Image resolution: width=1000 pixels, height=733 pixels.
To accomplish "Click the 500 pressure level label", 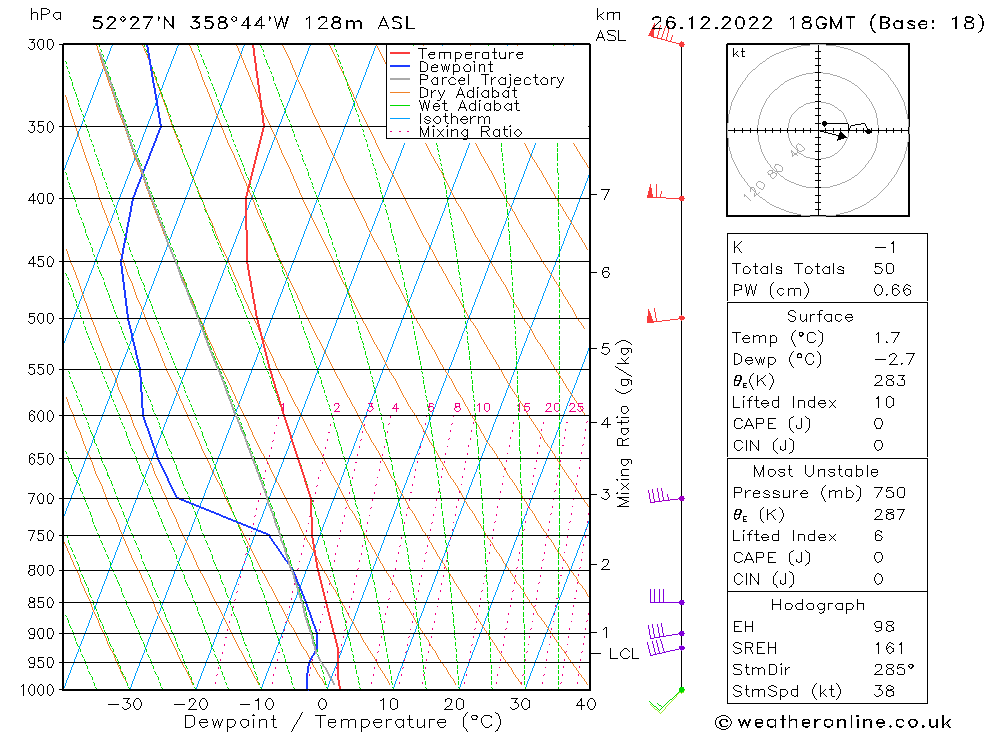I will [x=42, y=318].
